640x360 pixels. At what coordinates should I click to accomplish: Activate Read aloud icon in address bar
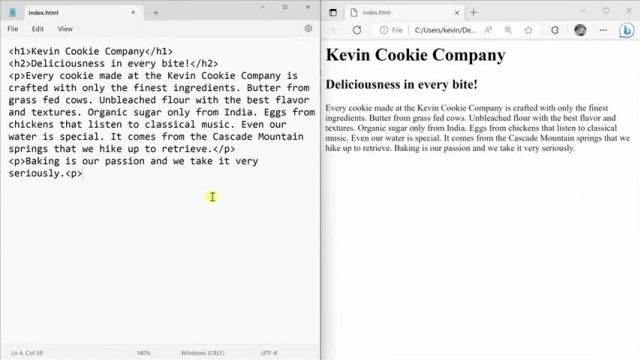pyautogui.click(x=488, y=30)
